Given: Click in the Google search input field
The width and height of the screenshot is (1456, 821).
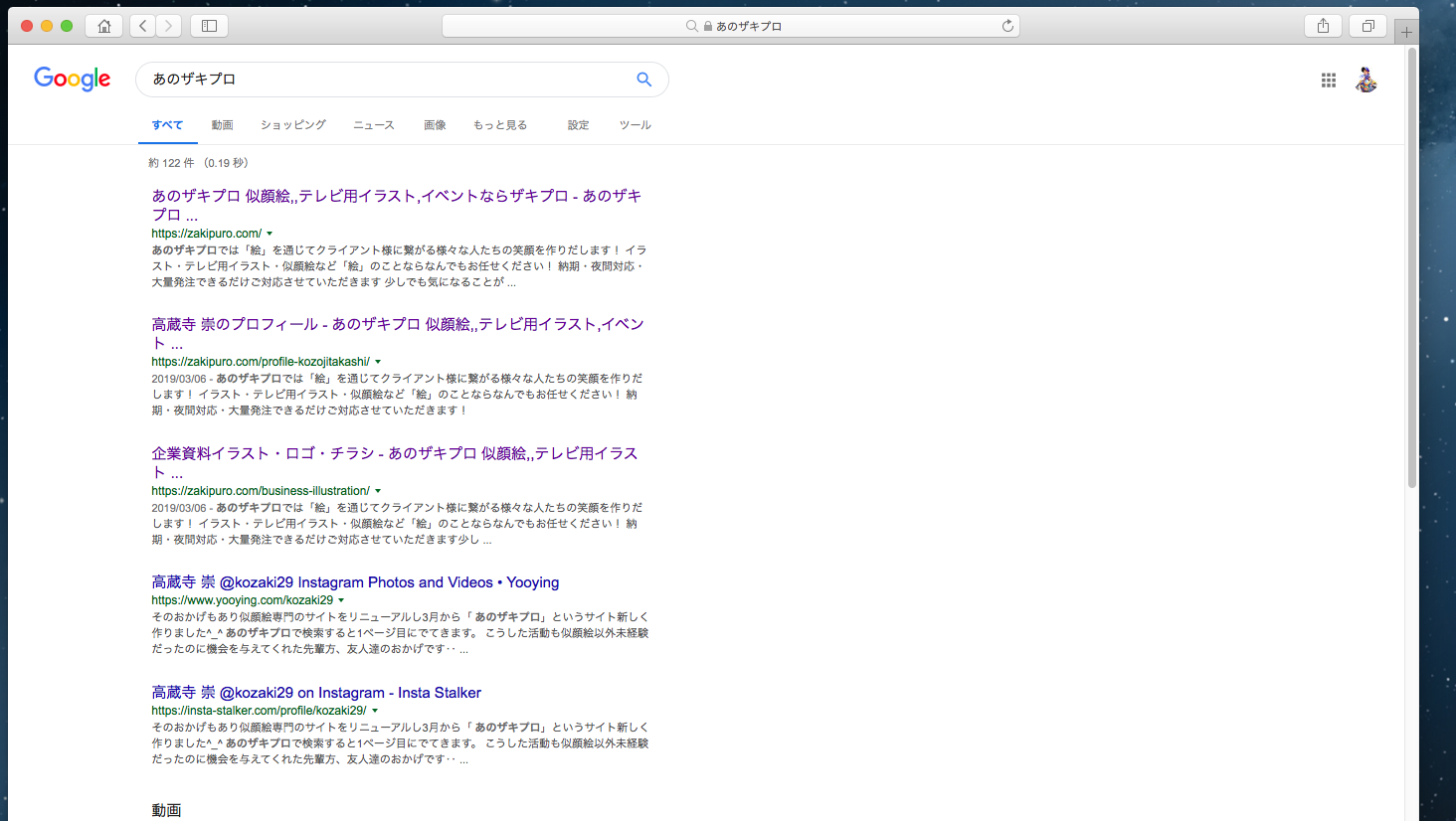Looking at the screenshot, I should (x=388, y=80).
